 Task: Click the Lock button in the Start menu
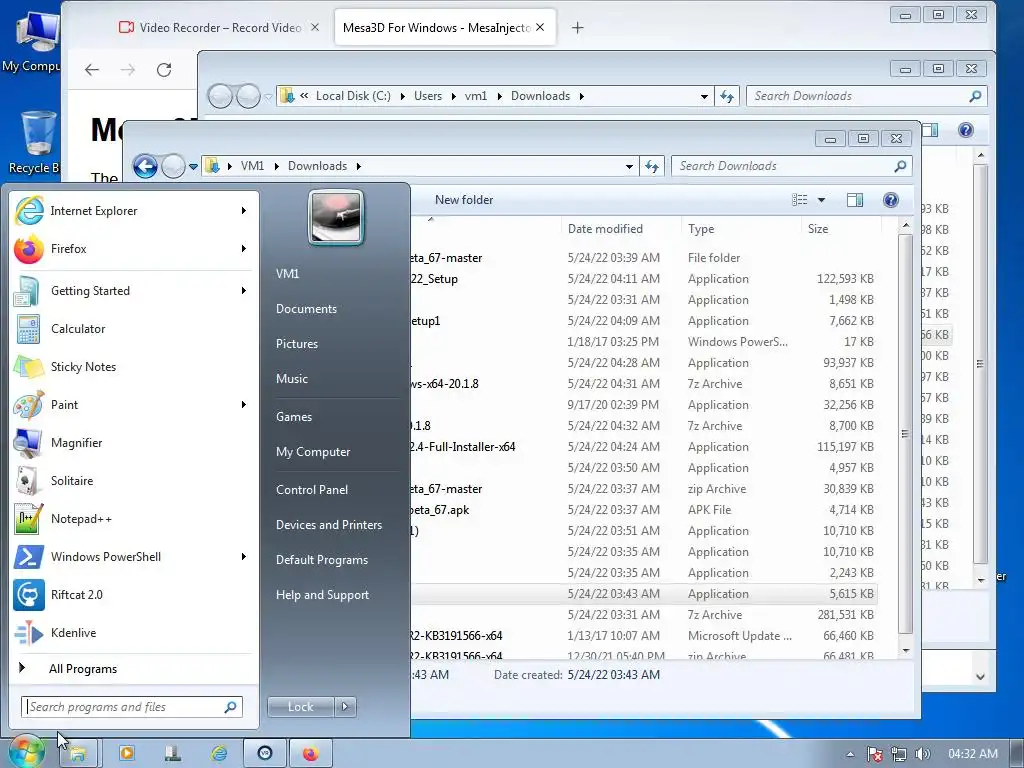[300, 707]
